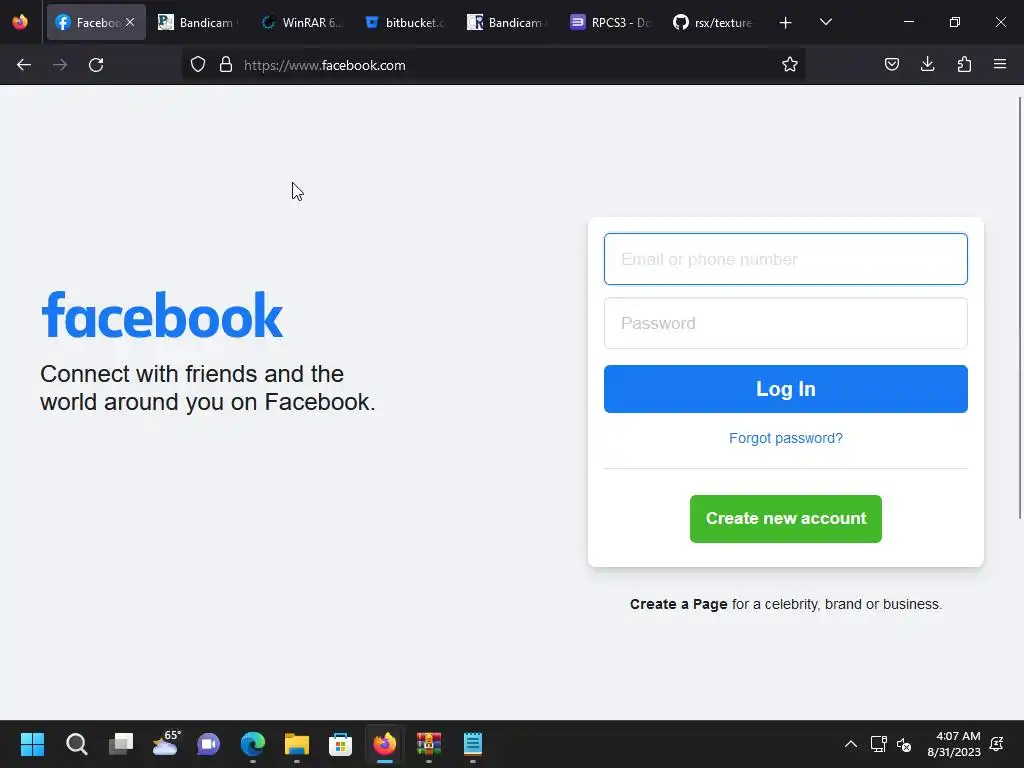Save page to Pocket

891,64
